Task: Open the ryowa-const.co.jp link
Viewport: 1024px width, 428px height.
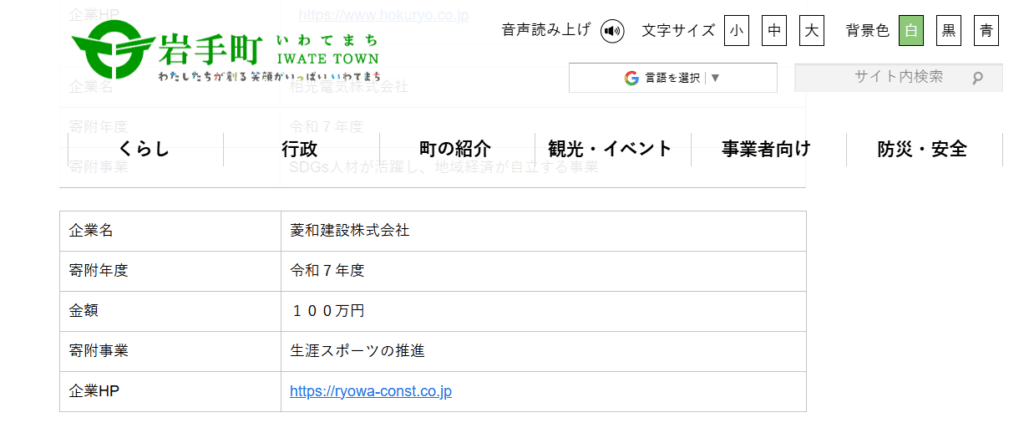Action: click(x=371, y=391)
